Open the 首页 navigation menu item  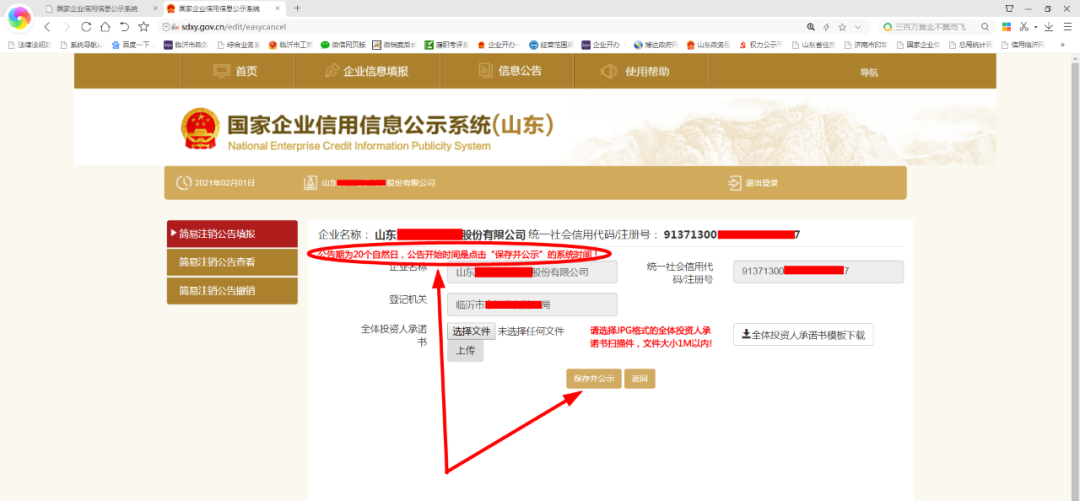pos(236,71)
